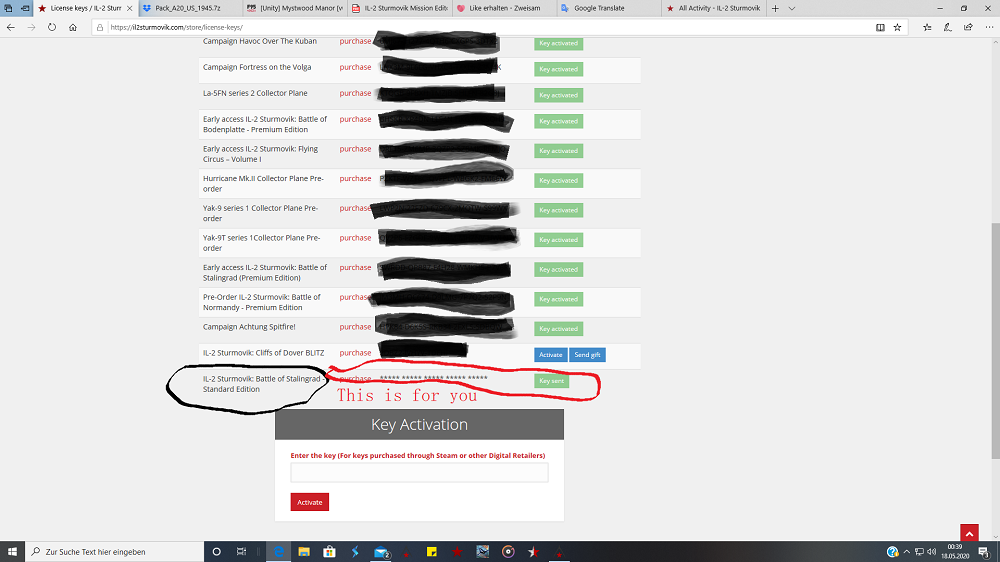Click the Windows taskbar search box
The width and height of the screenshot is (1000, 562).
click(114, 552)
